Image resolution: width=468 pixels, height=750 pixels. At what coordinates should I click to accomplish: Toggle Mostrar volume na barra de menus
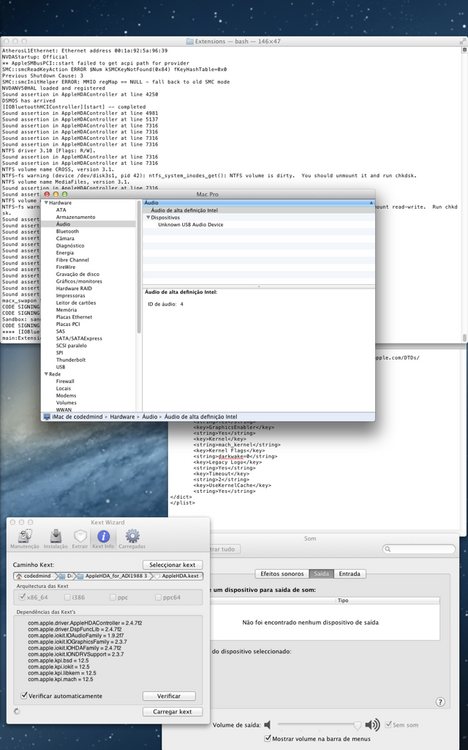click(x=268, y=738)
